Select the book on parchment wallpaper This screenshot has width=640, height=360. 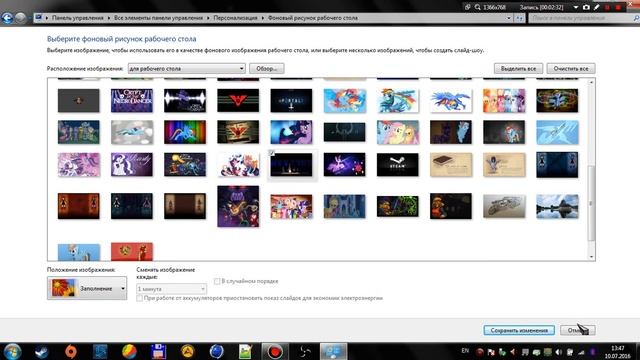[451, 164]
